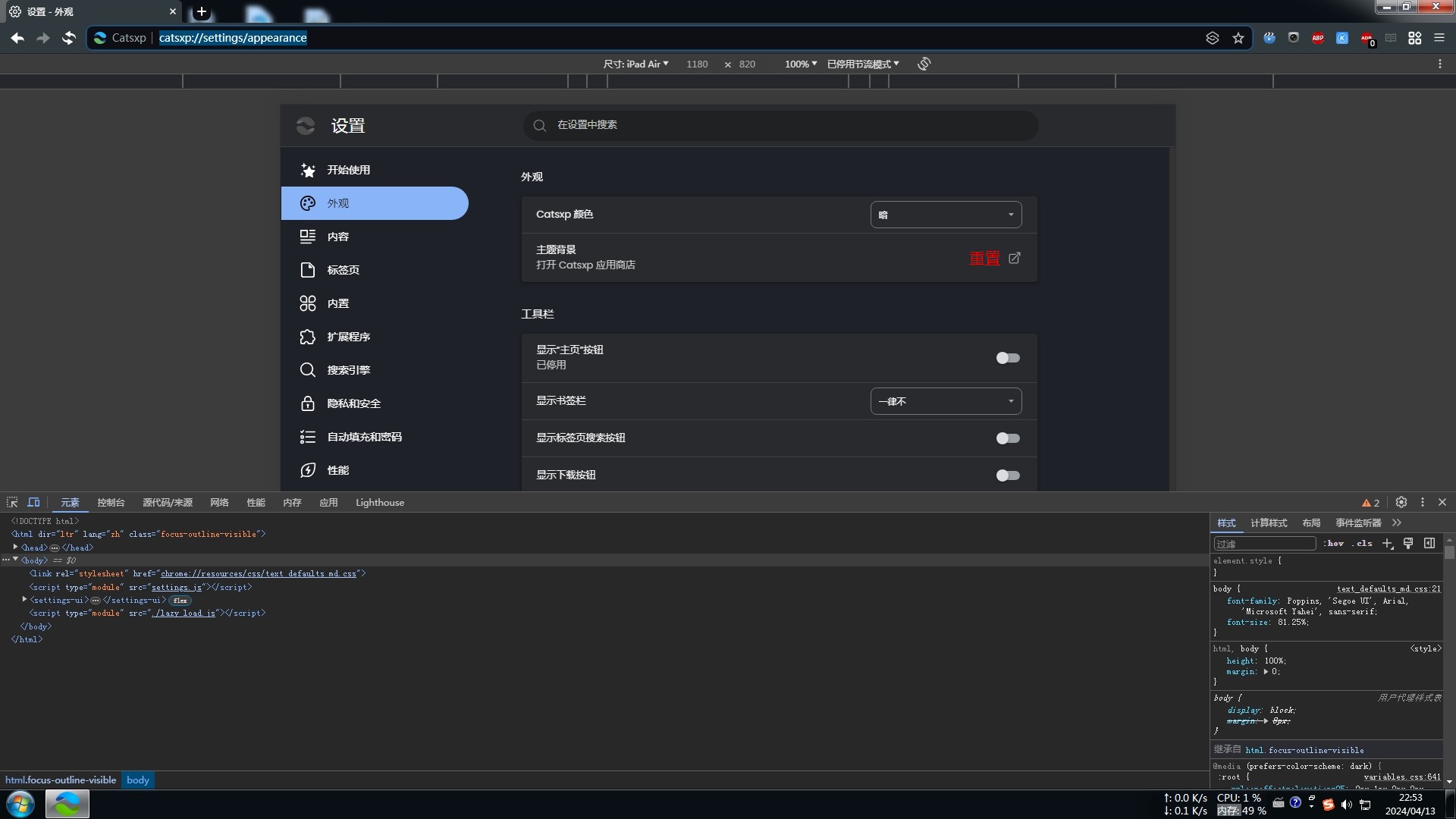Open DevTools settings gear

click(x=1401, y=502)
